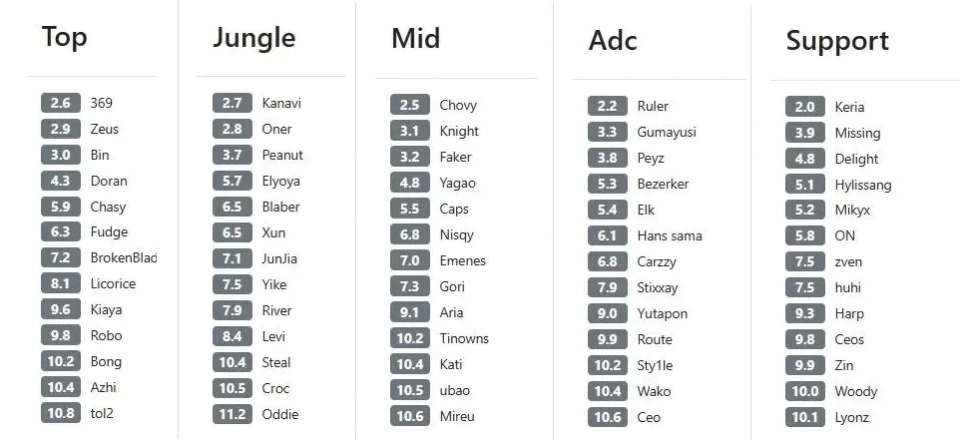Open Kanavi's entry in Jungle list
This screenshot has width=960, height=440.
pos(281,103)
